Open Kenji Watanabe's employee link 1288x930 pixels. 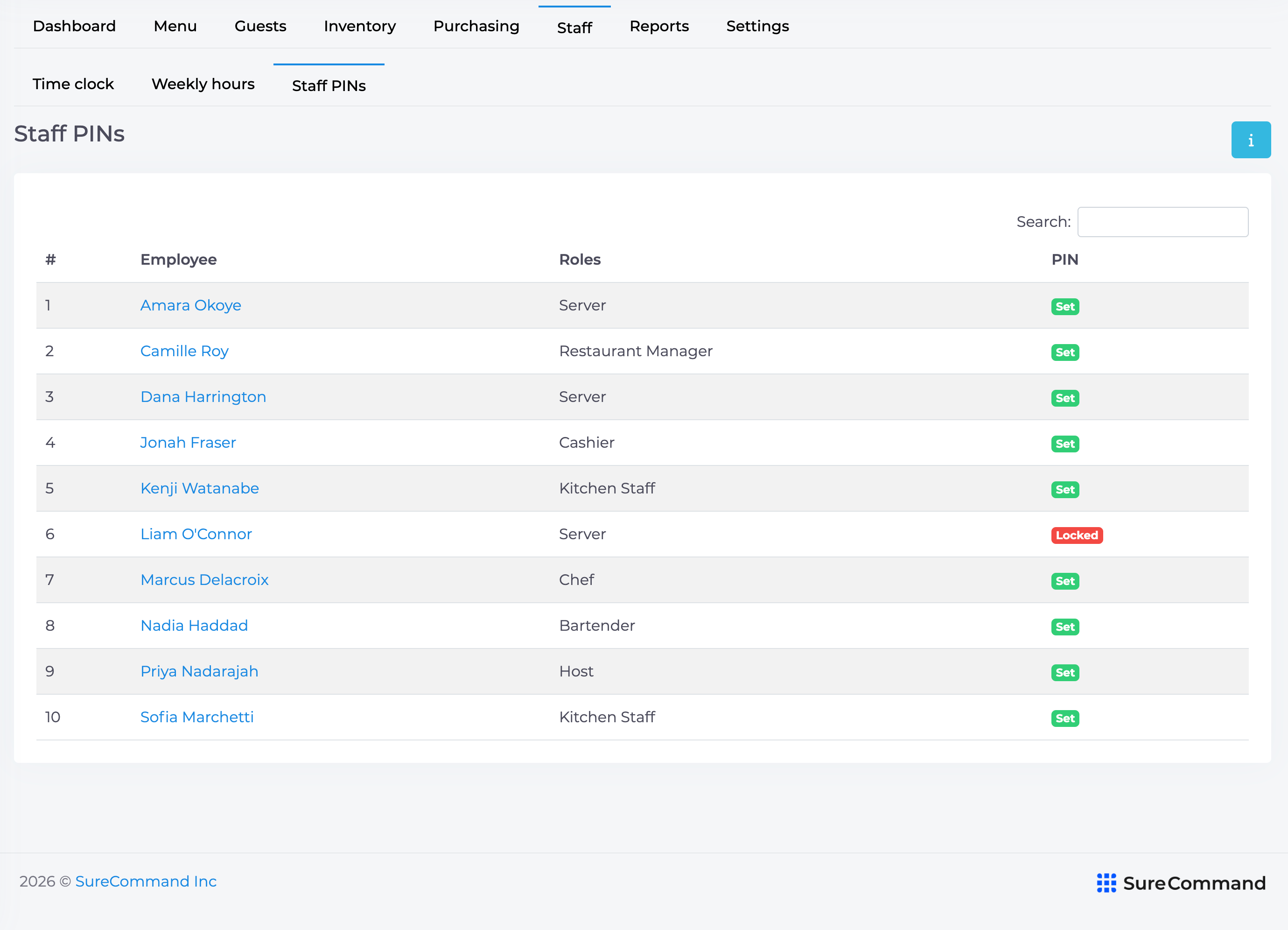point(199,488)
